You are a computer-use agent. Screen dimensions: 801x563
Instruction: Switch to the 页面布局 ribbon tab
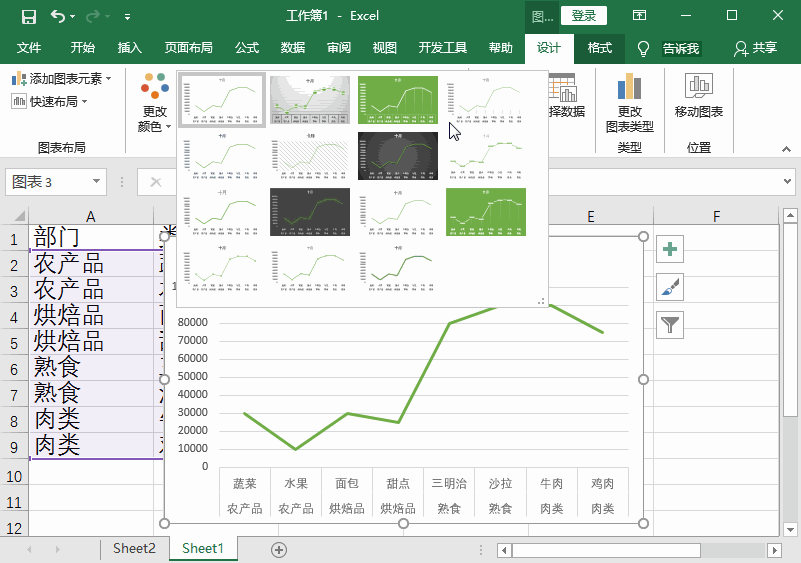pos(188,48)
